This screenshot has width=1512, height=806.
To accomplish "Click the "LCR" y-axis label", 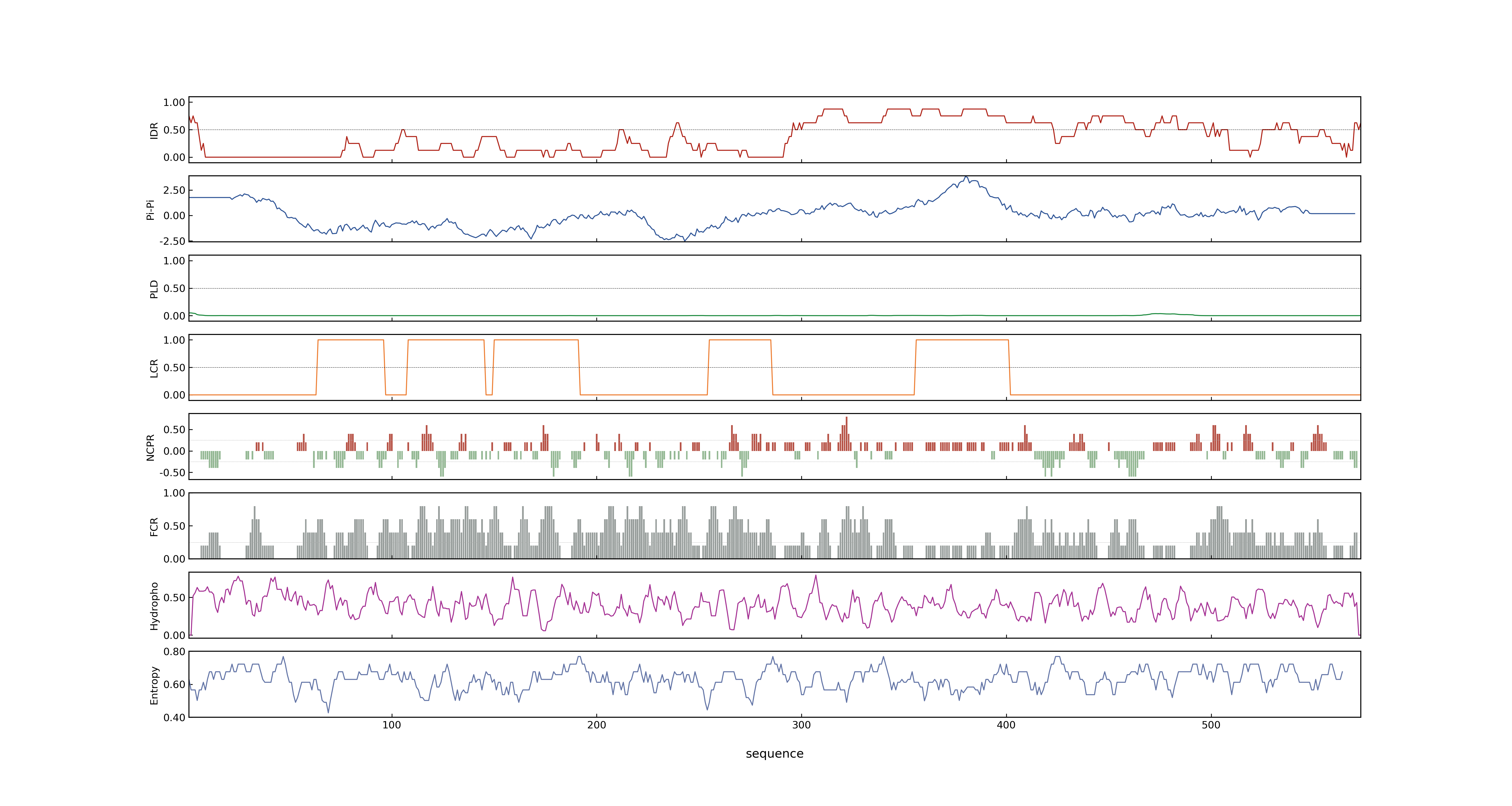I will [x=154, y=368].
